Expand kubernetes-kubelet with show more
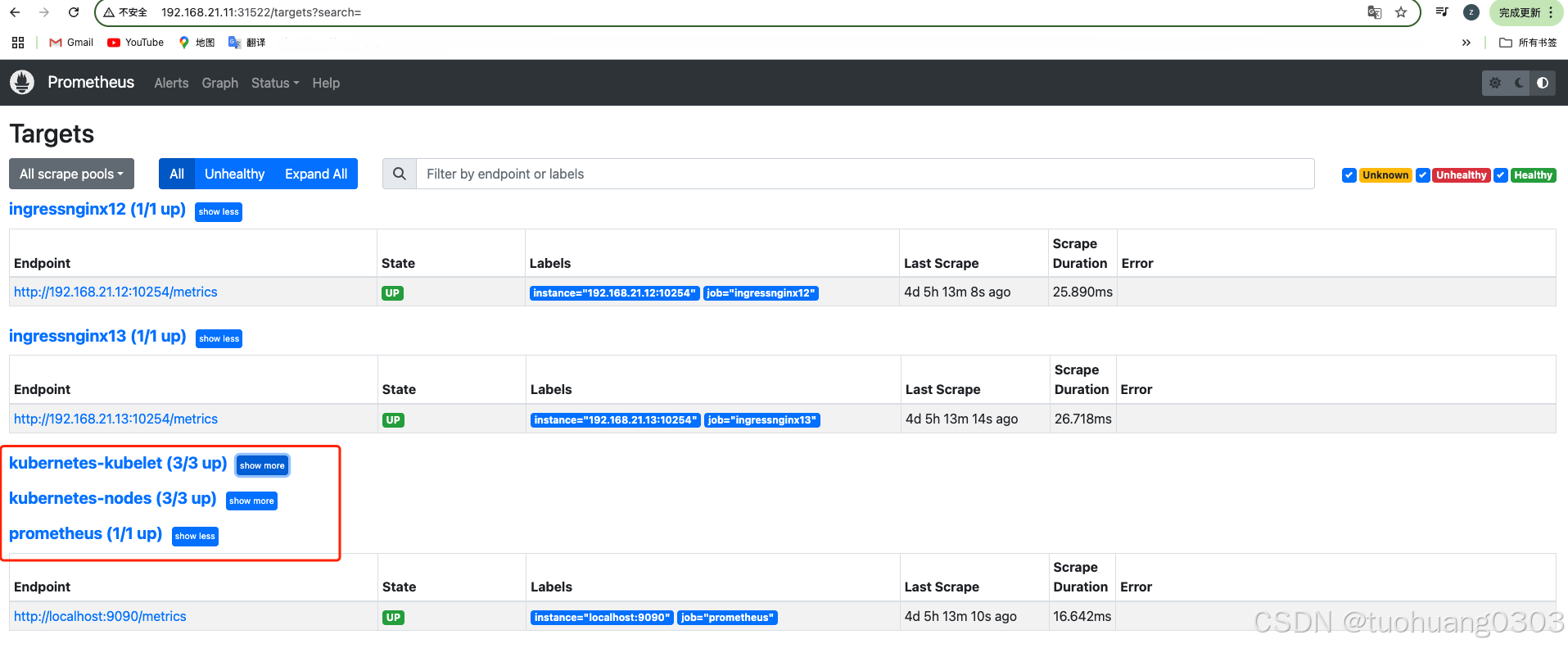This screenshot has width=1568, height=648. coord(262,465)
